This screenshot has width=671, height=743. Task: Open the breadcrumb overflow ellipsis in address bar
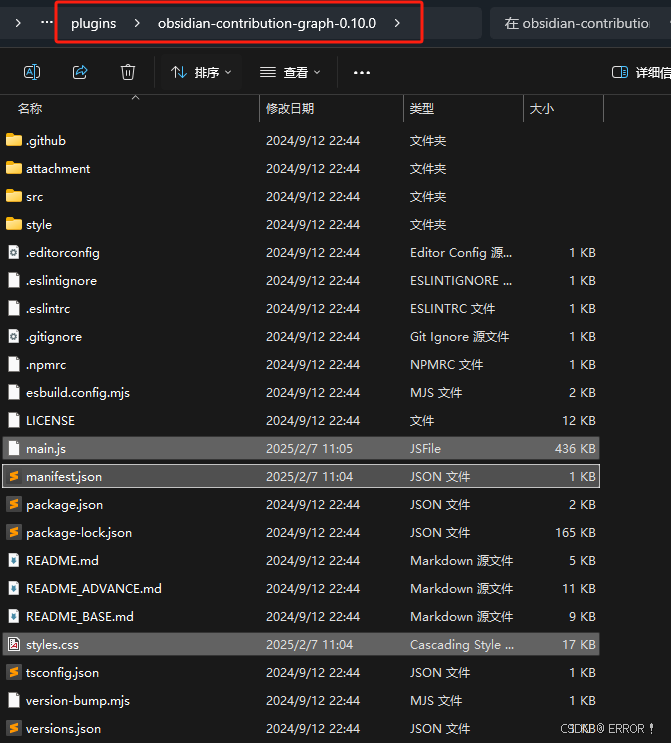[46, 22]
